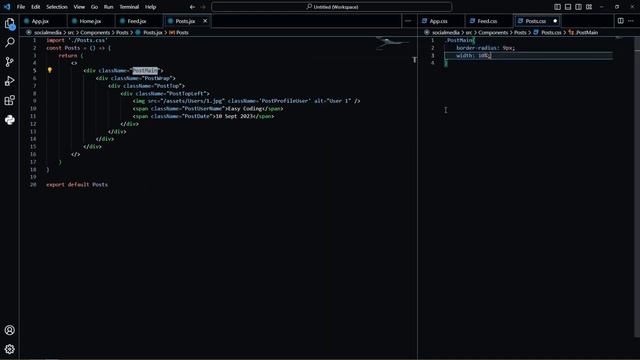The width and height of the screenshot is (640, 360).
Task: Click the Untitled (Workspace) command center search
Action: pos(331,7)
